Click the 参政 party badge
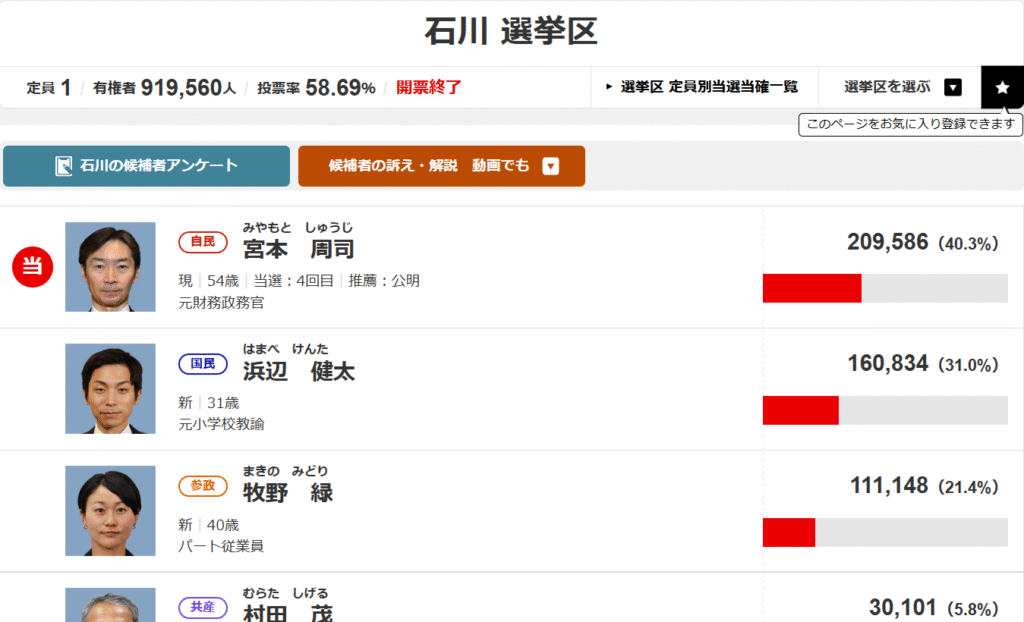This screenshot has height=622, width=1024. coord(203,485)
